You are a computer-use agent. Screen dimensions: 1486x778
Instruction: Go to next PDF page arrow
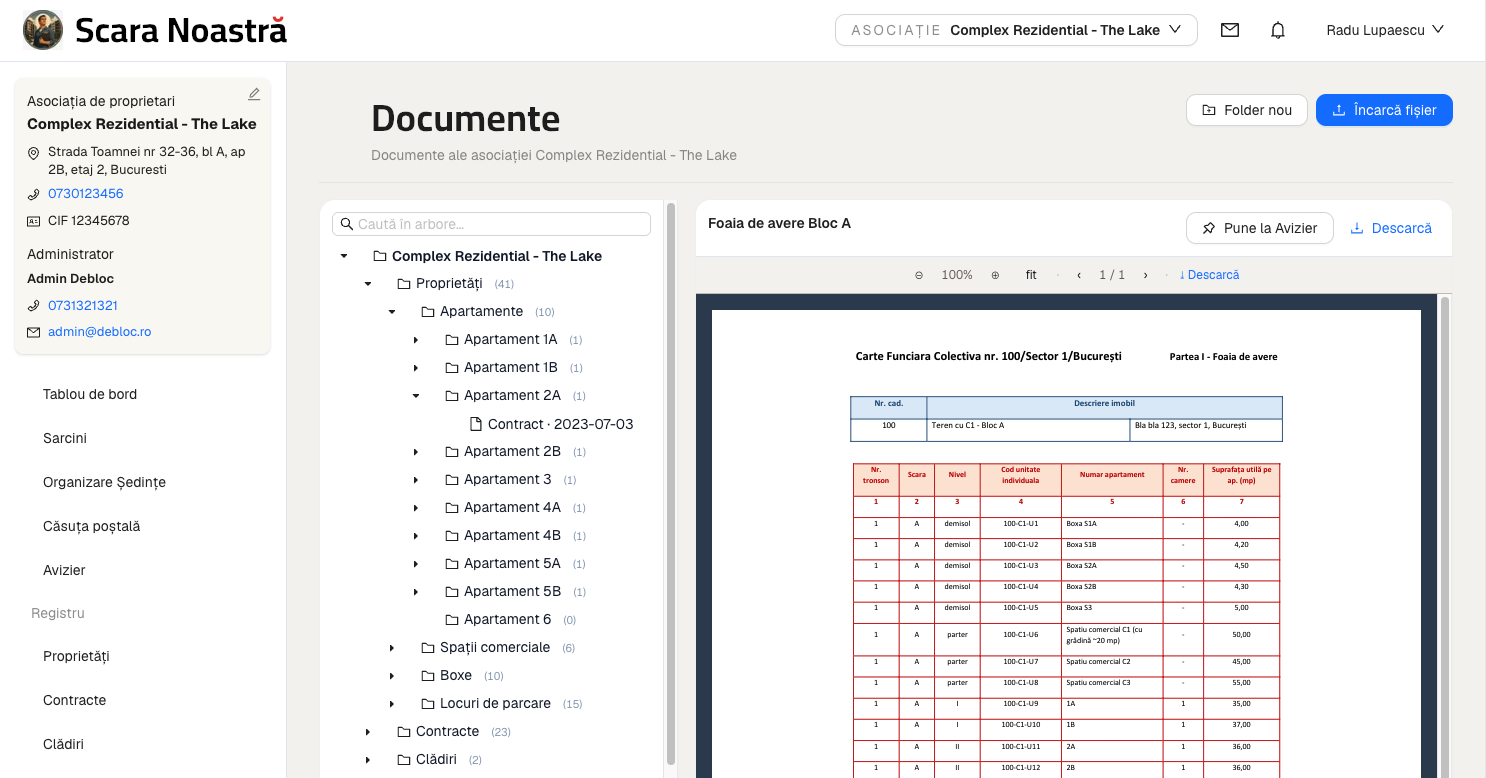tap(1145, 275)
